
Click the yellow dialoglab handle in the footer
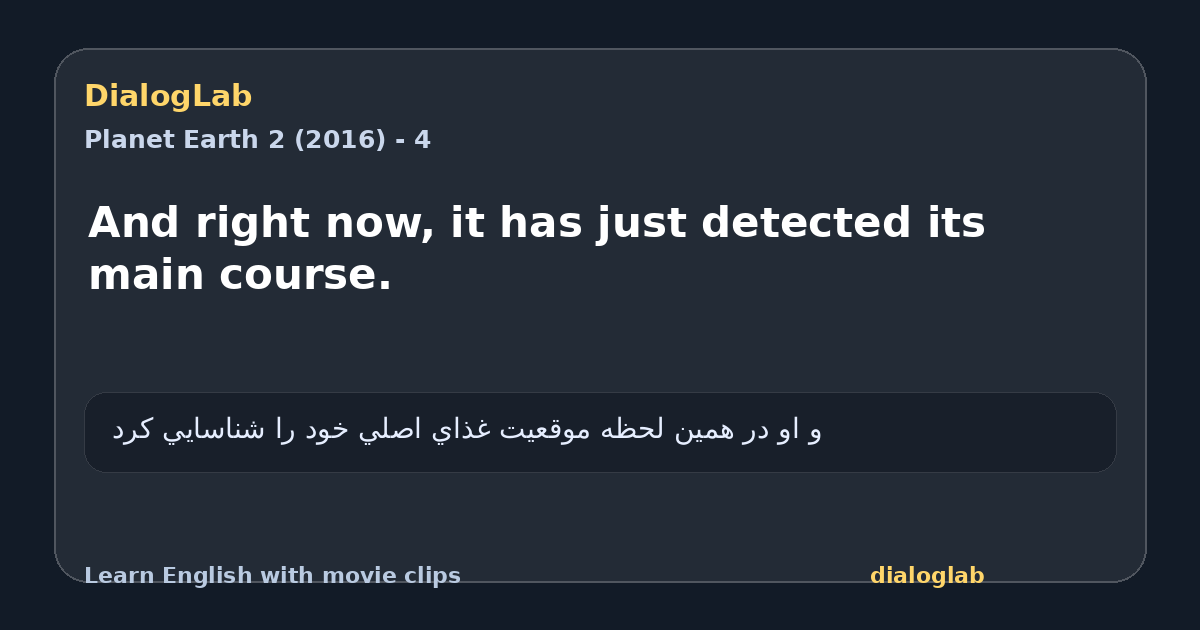(927, 576)
